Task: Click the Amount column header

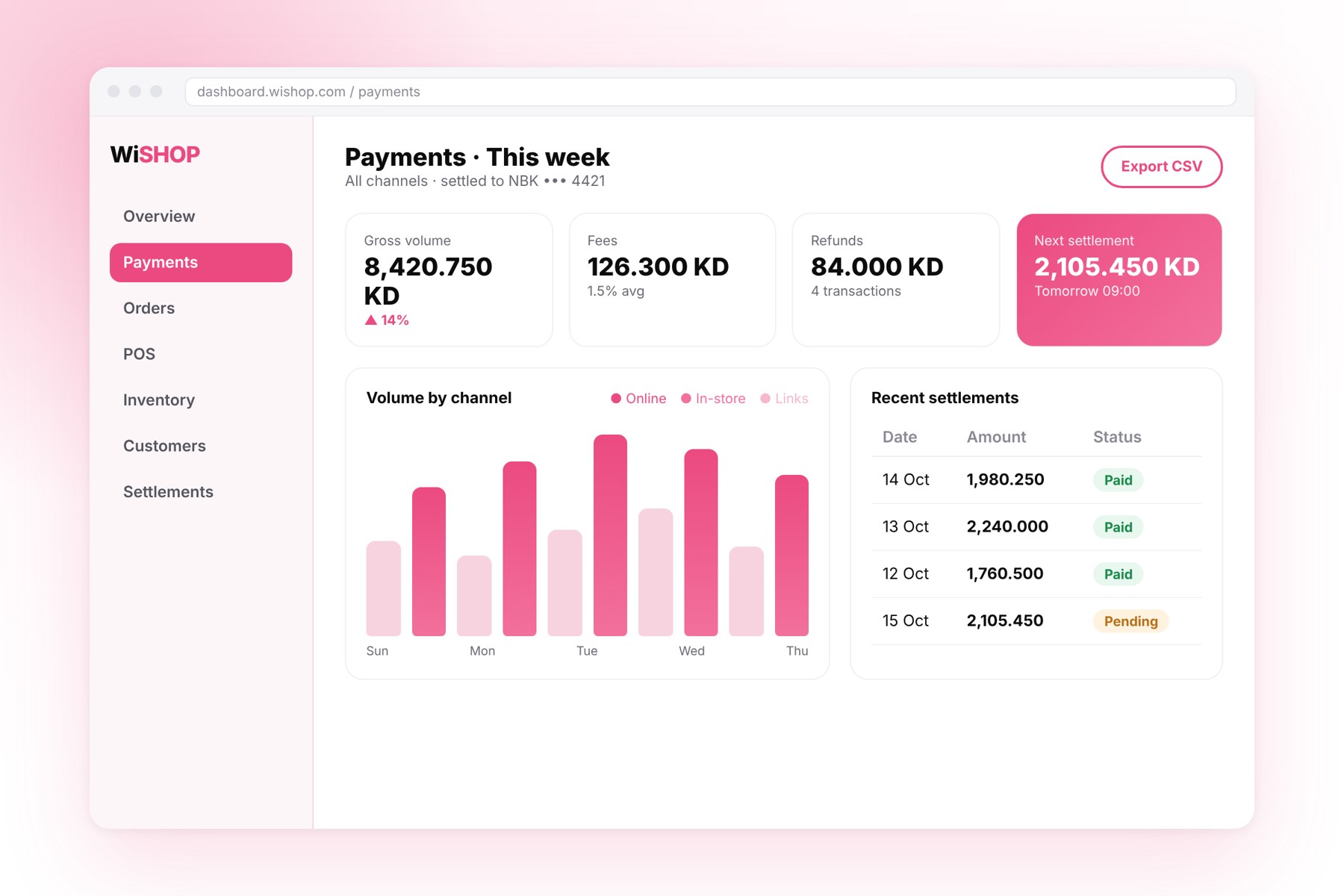Action: click(x=996, y=438)
